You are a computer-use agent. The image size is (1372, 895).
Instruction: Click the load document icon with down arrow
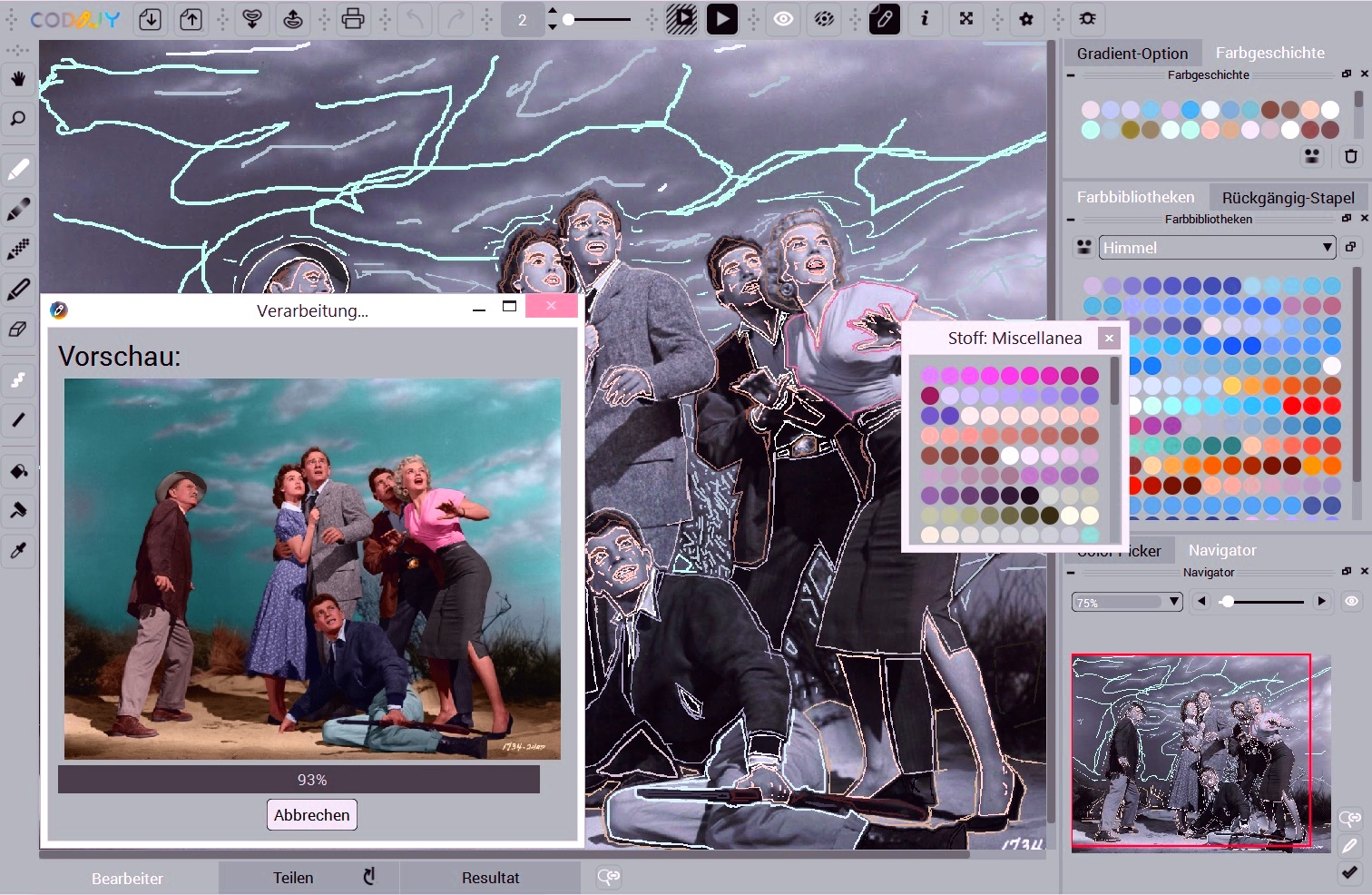tap(151, 19)
